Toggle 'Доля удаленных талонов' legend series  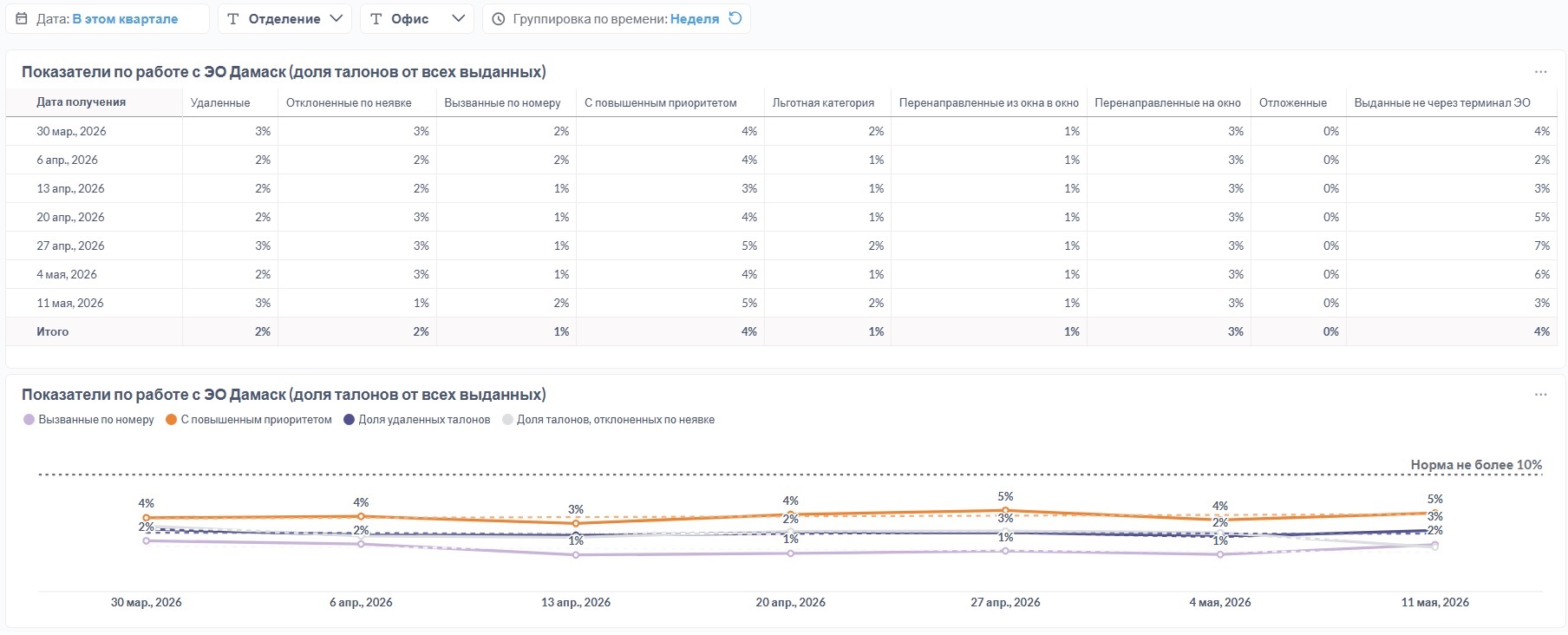click(417, 420)
